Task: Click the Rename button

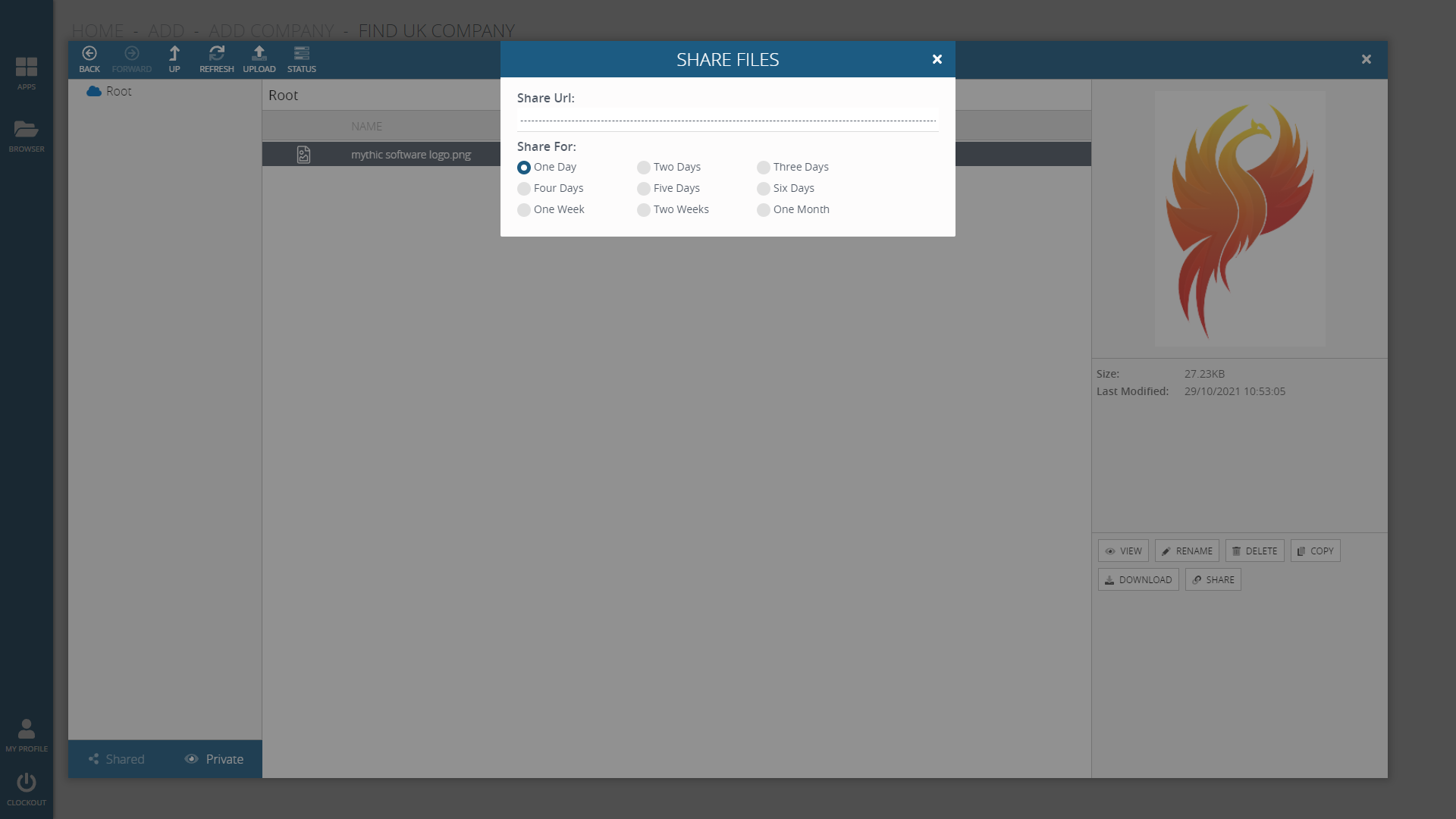Action: tap(1187, 551)
